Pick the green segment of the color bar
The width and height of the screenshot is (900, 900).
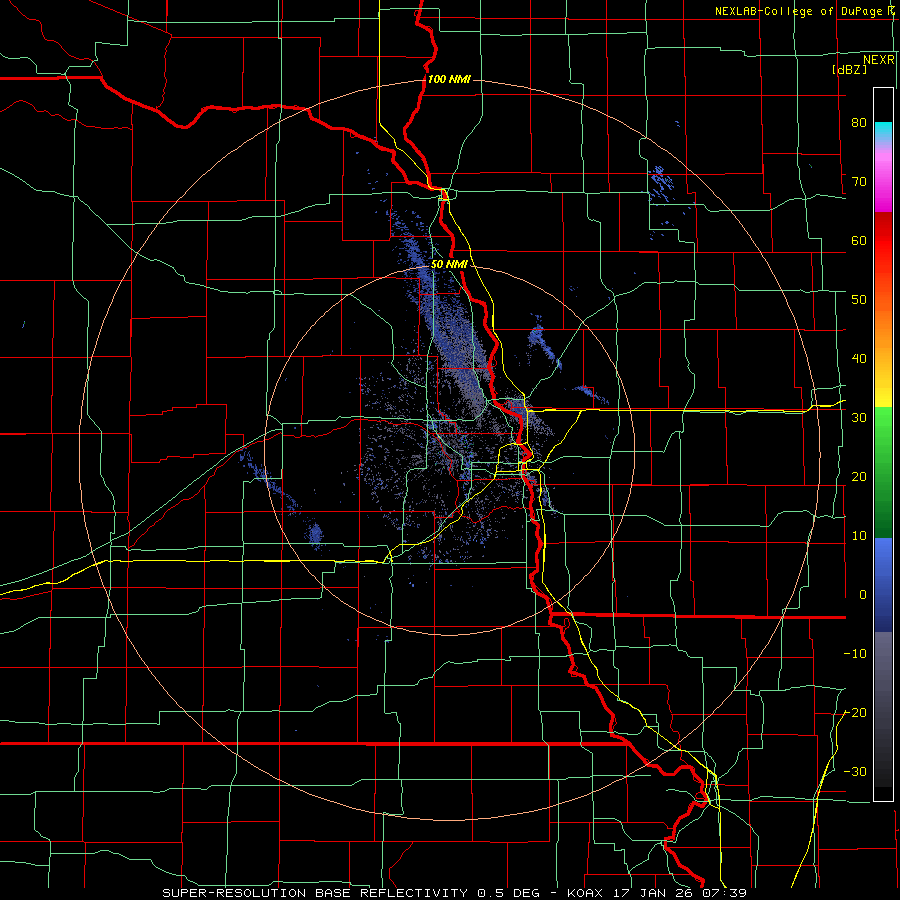point(883,472)
